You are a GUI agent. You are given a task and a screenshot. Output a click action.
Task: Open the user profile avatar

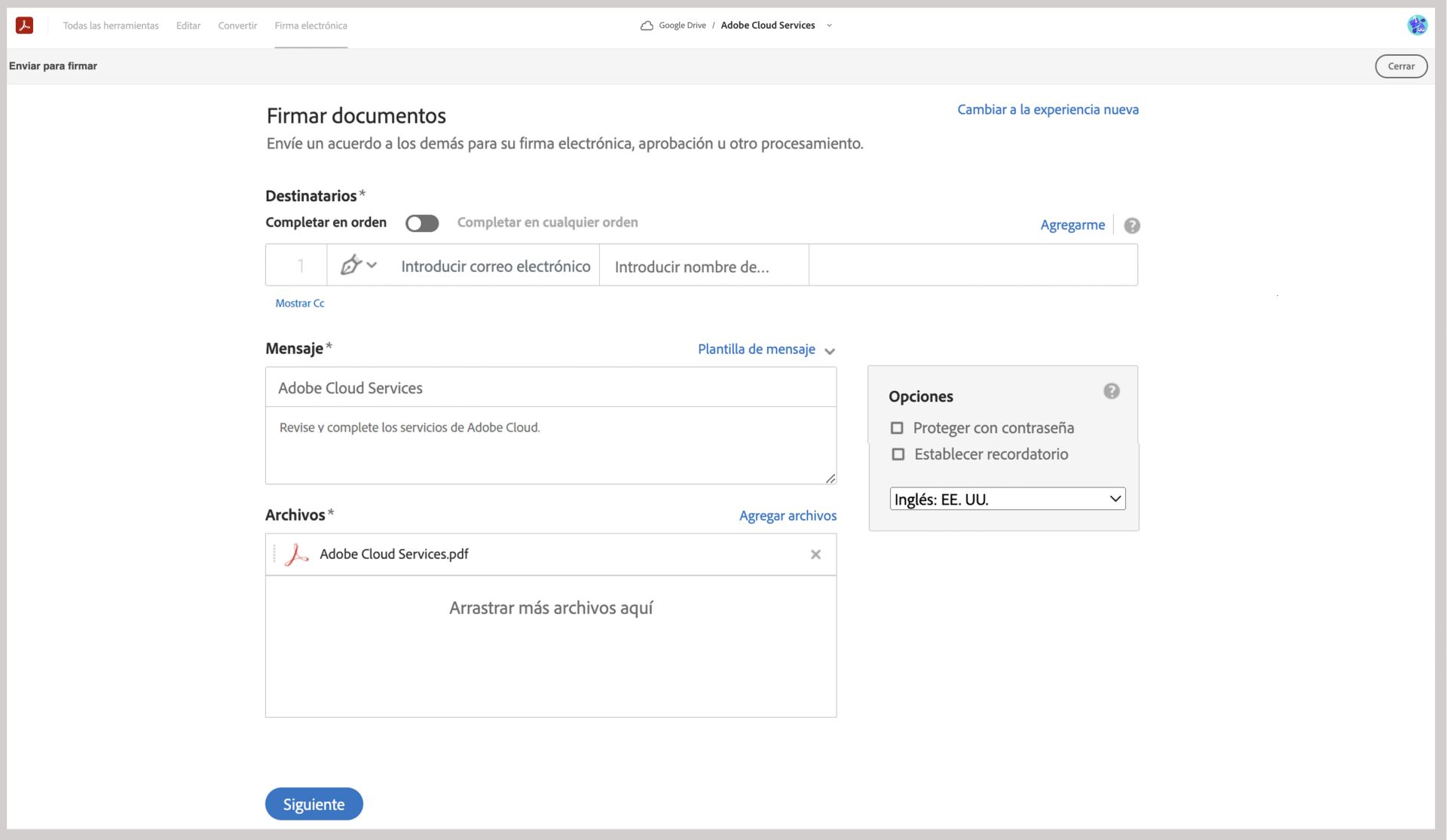pyautogui.click(x=1417, y=25)
